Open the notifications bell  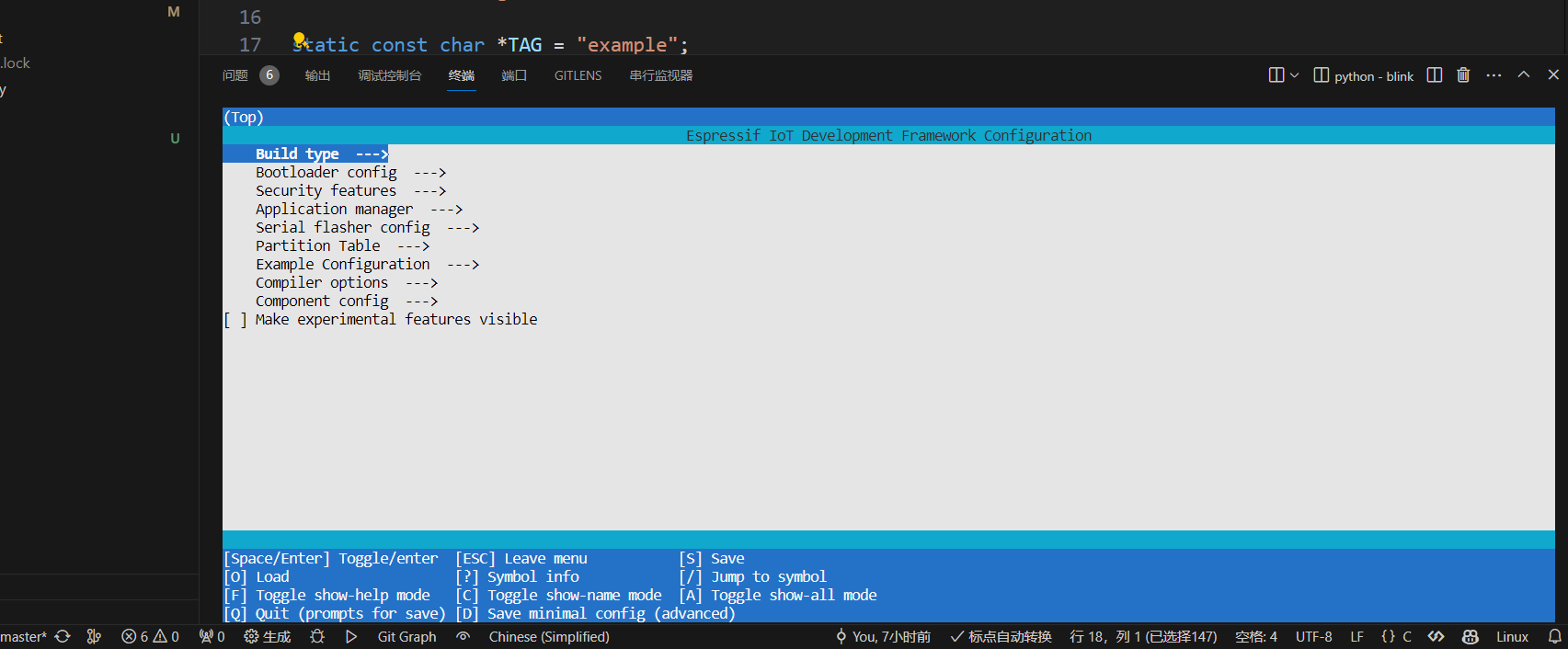[1554, 636]
